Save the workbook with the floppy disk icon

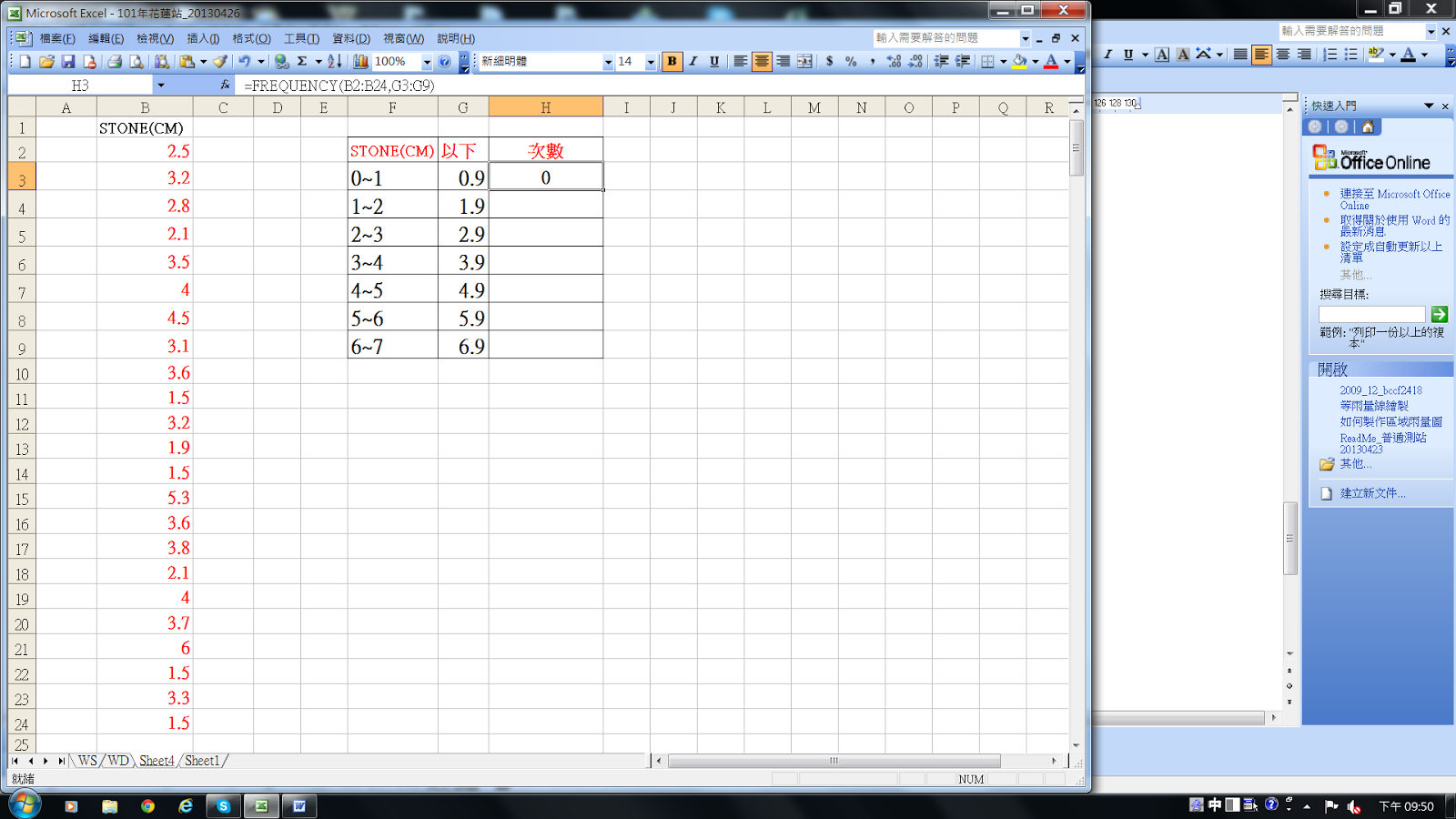(67, 62)
